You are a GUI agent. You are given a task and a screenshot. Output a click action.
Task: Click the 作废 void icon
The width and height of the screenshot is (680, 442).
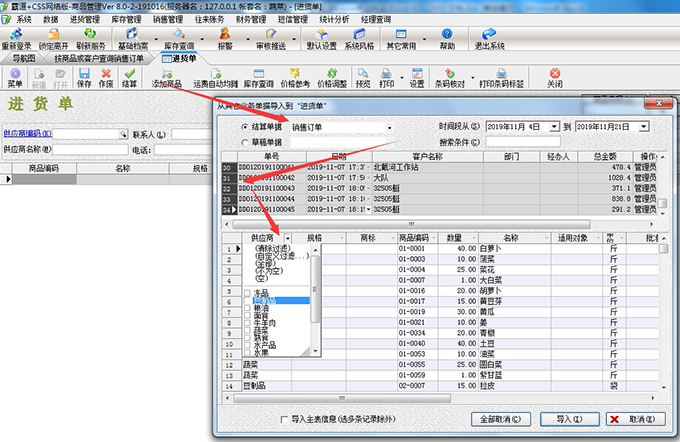point(106,73)
